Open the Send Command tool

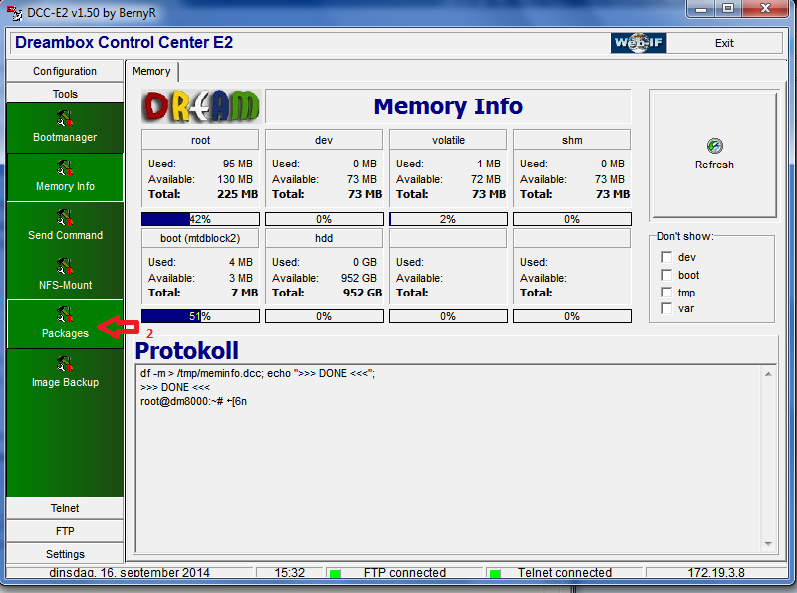[65, 225]
